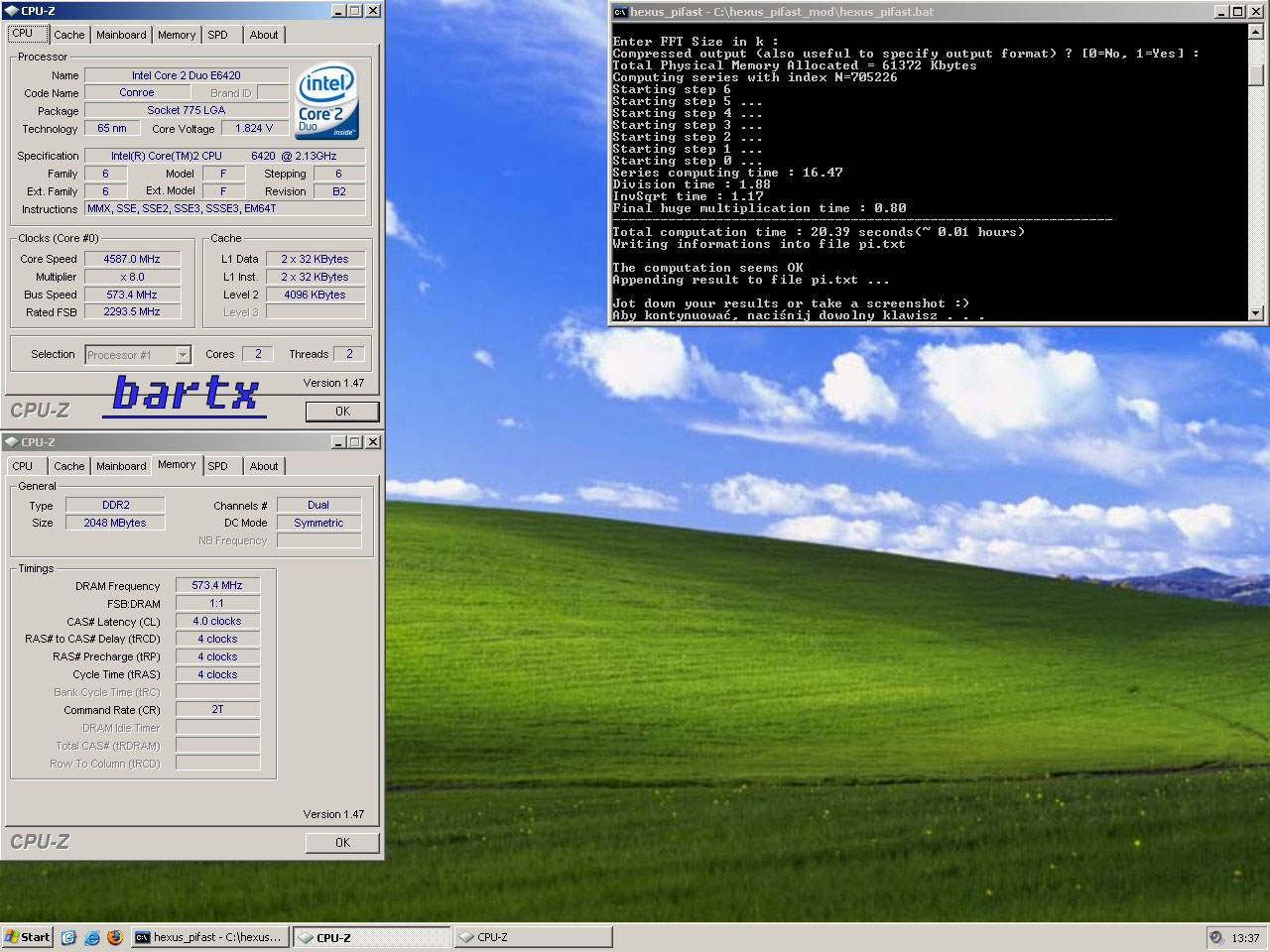Click the Core Speed value '4587.0 MHz'
This screenshot has width=1270, height=952.
click(132, 259)
